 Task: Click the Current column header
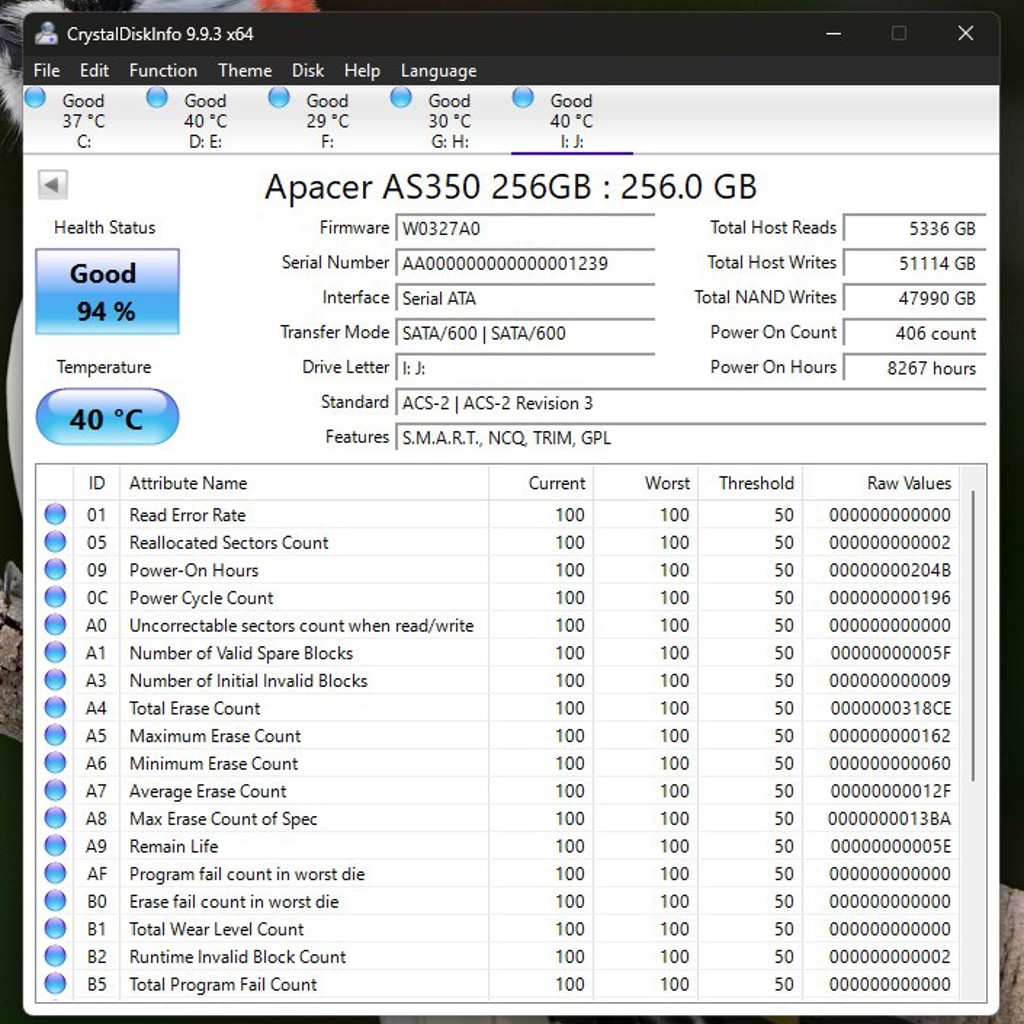541,483
